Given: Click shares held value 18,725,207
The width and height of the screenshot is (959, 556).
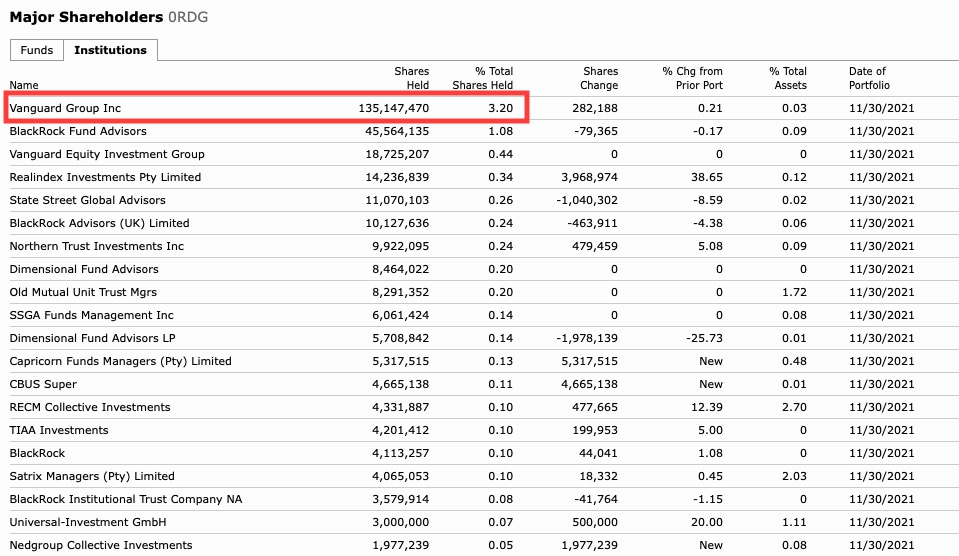Looking at the screenshot, I should pyautogui.click(x=398, y=154).
